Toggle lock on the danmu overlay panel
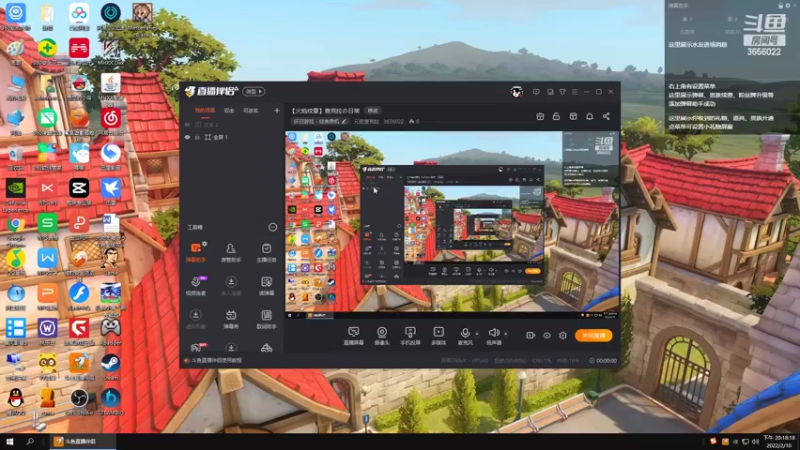Image resolution: width=800 pixels, height=450 pixels. click(780, 6)
